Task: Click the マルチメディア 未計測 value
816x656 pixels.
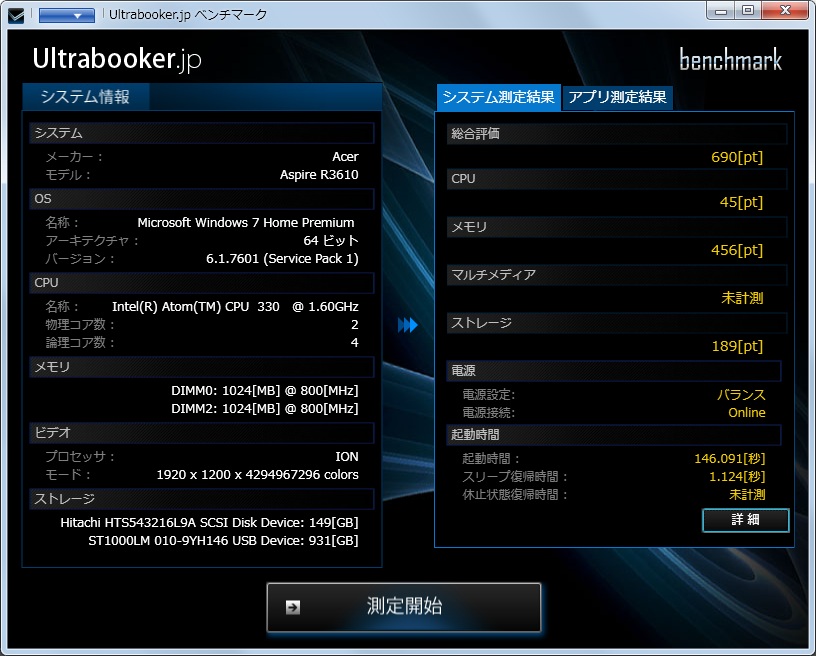Action: pos(742,298)
